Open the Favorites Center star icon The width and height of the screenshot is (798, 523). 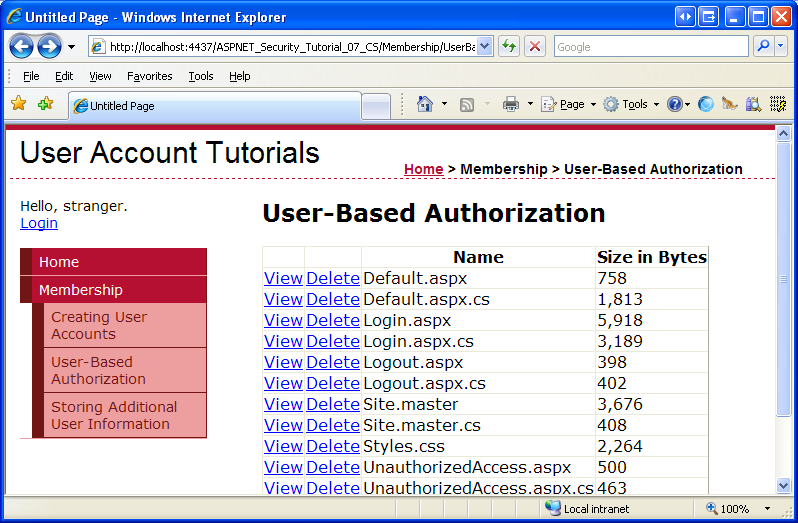[19, 103]
